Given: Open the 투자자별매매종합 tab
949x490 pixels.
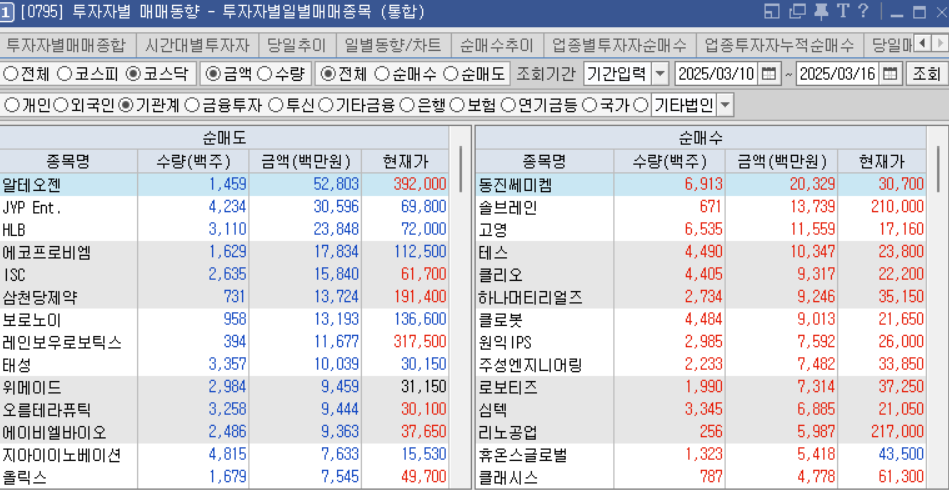Looking at the screenshot, I should pos(66,45).
